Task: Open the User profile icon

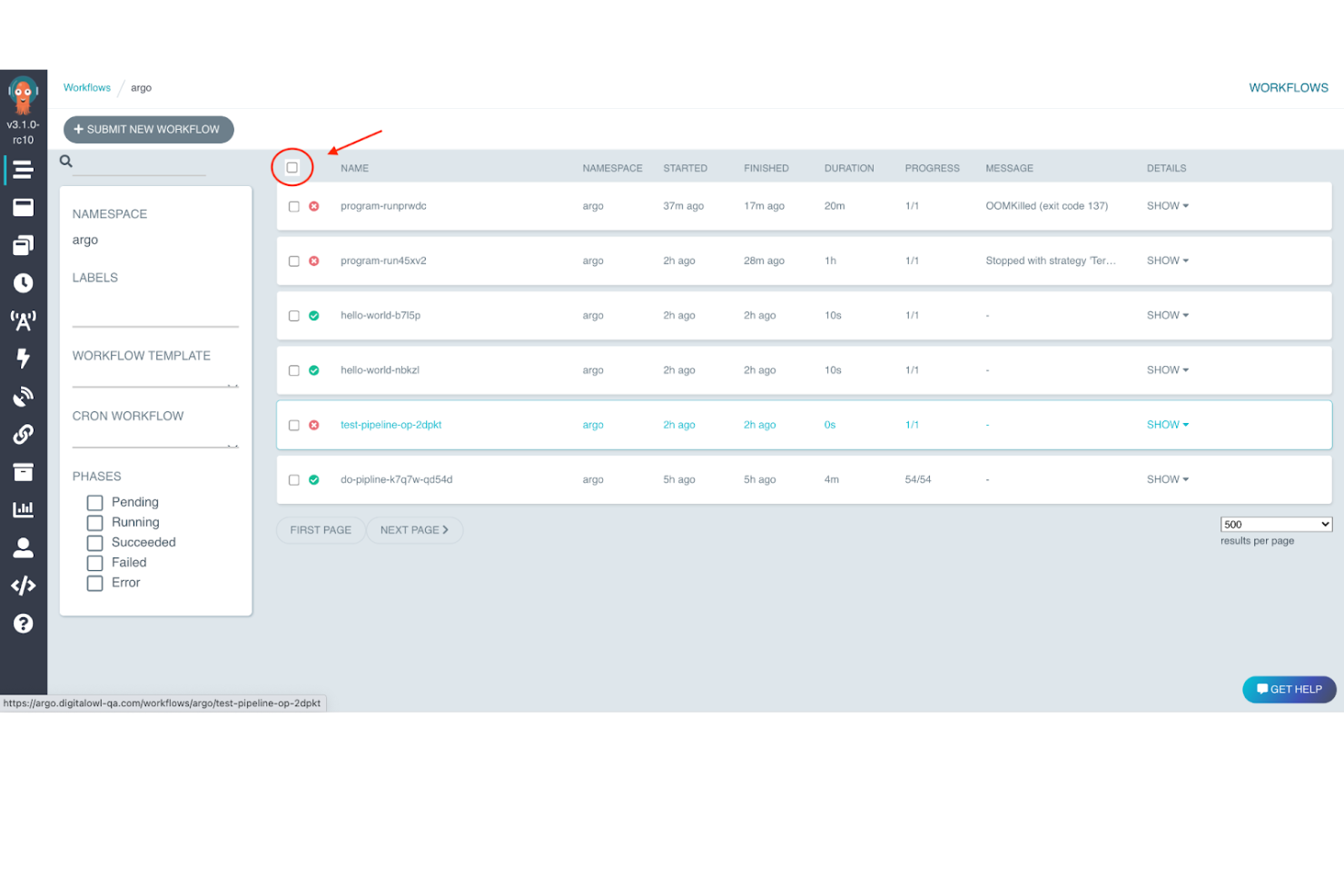Action: pyautogui.click(x=23, y=547)
